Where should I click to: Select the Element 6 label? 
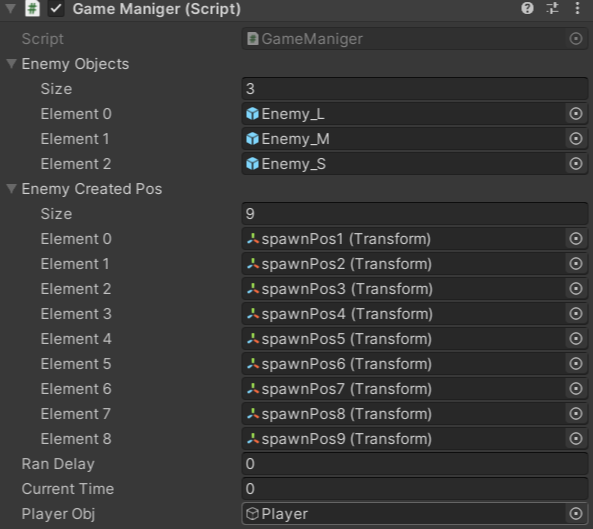pyautogui.click(x=76, y=389)
